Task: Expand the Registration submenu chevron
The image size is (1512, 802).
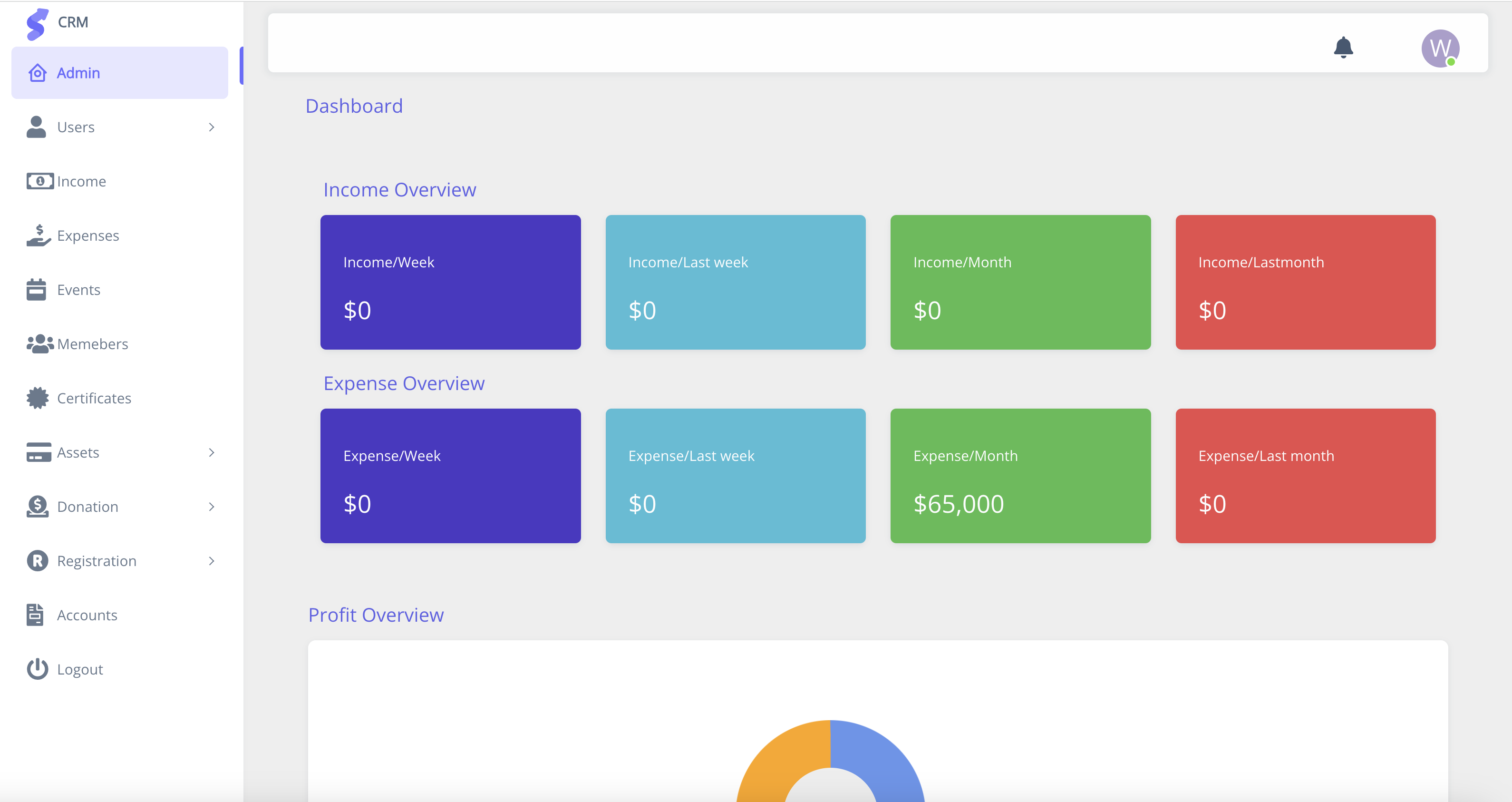Action: tap(211, 561)
